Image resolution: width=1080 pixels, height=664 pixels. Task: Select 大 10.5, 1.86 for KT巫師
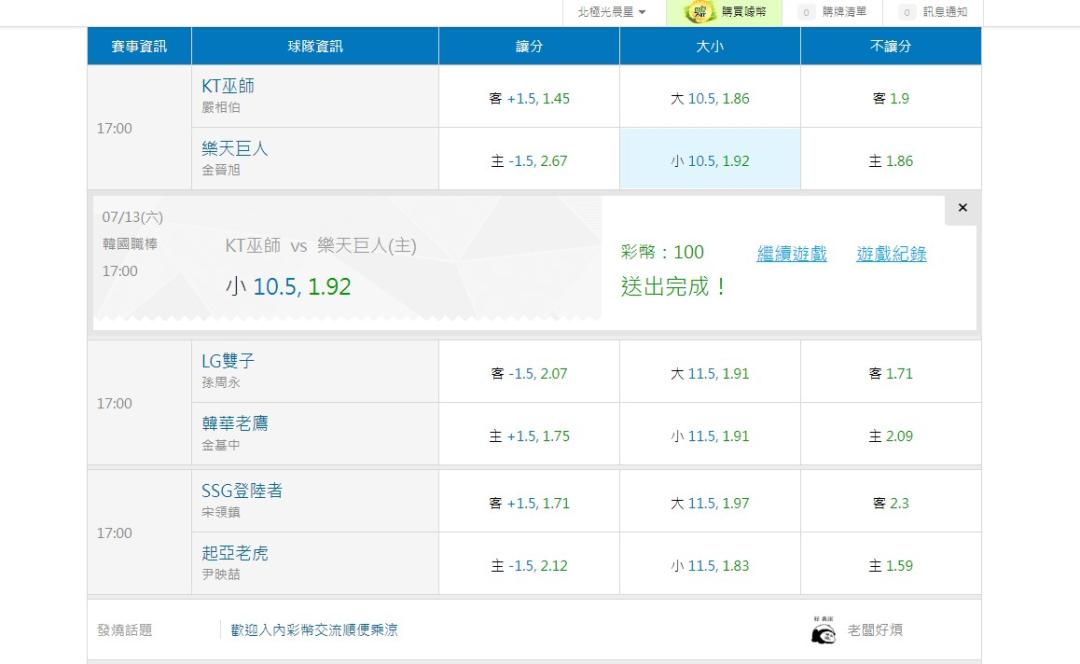pos(709,98)
